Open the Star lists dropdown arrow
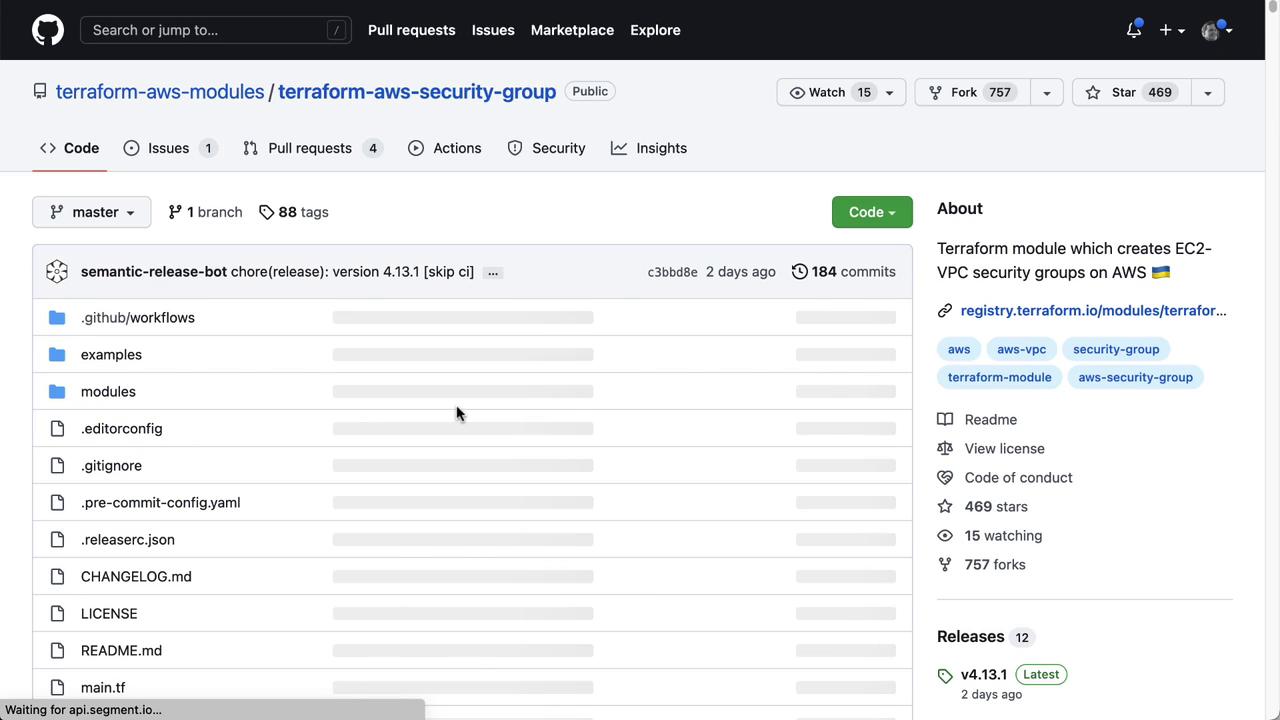The width and height of the screenshot is (1280, 720). (1207, 92)
